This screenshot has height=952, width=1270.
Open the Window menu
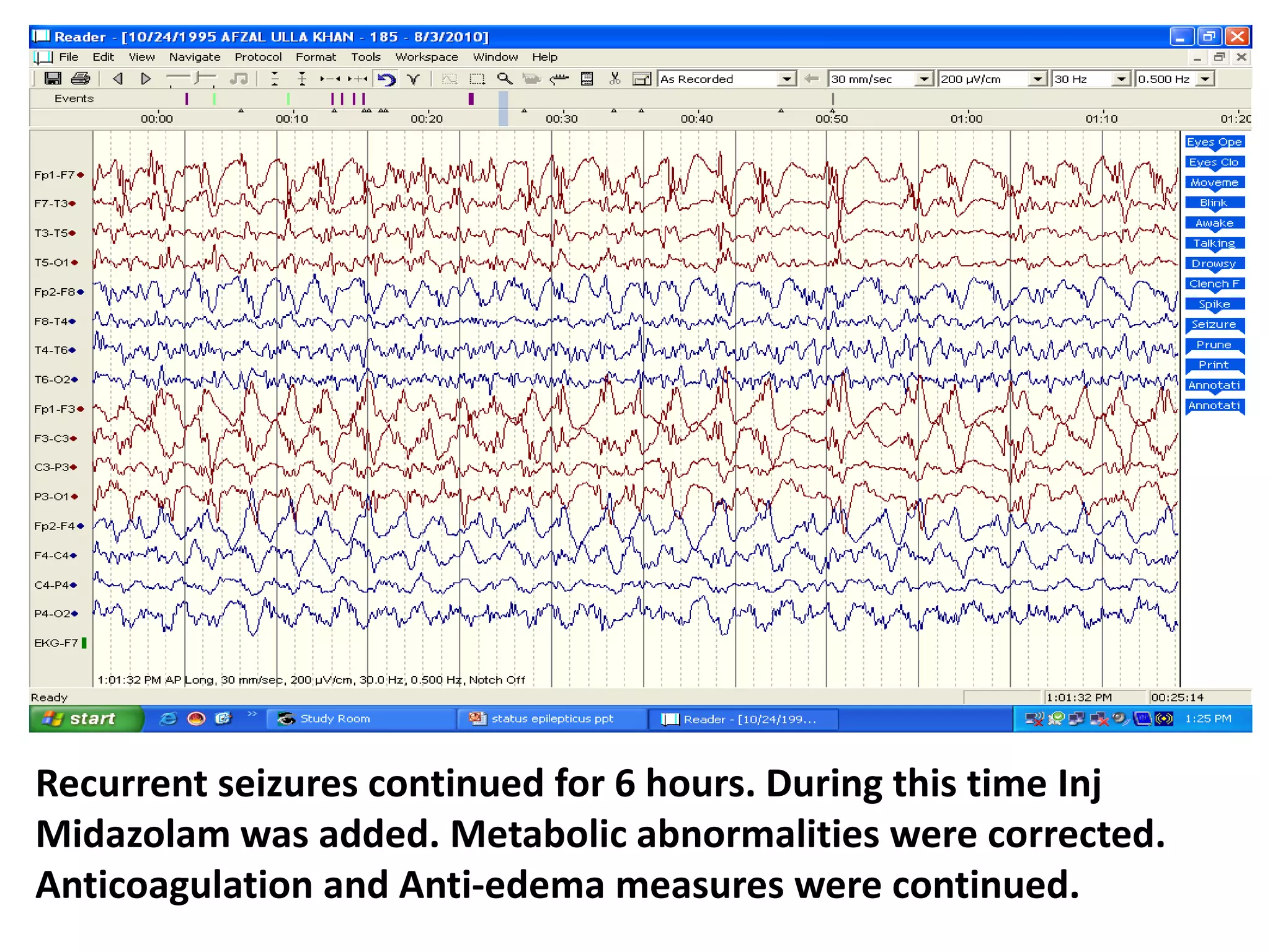(x=495, y=57)
